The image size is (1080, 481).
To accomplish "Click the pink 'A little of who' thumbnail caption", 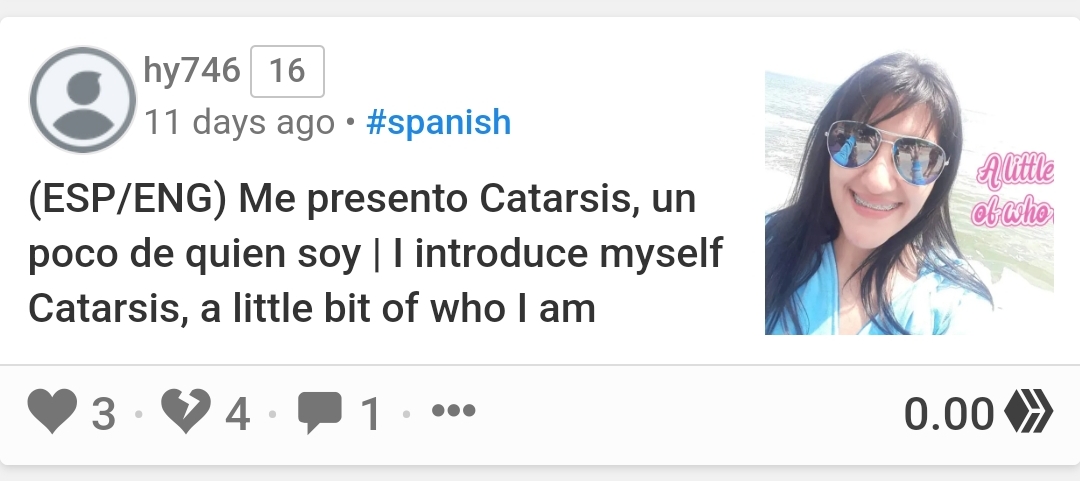I will [1013, 190].
